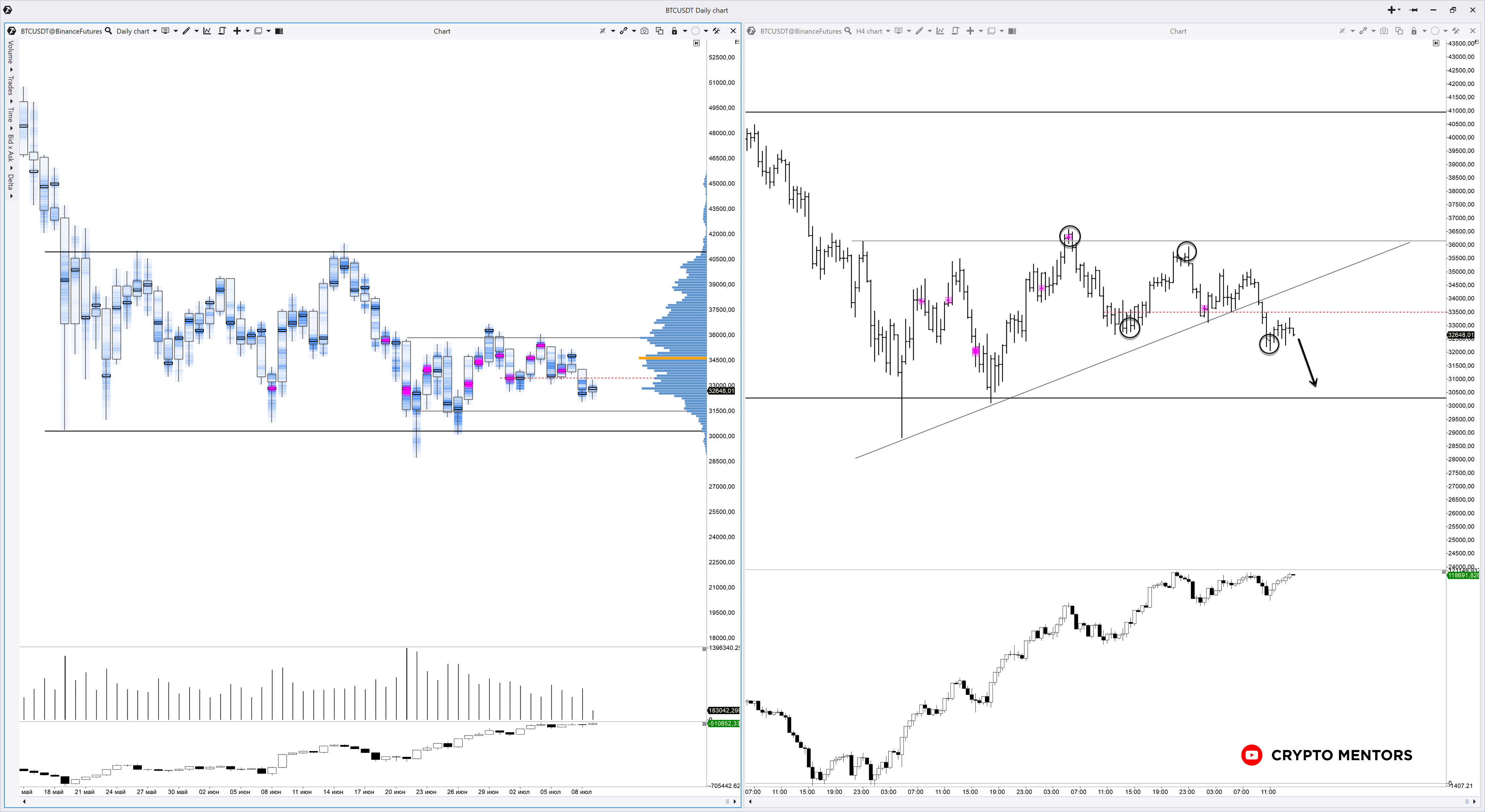Toggle lock icon on H4 chart panel
The width and height of the screenshot is (1485, 812).
coord(1414,31)
